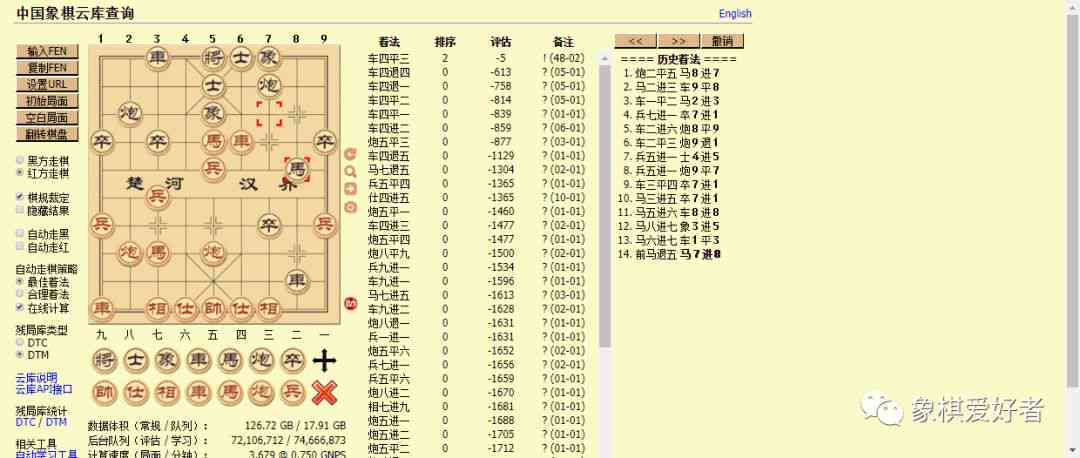This screenshot has height=458, width=1080.
Task: Click the red X delete icon in palette
Action: (324, 393)
